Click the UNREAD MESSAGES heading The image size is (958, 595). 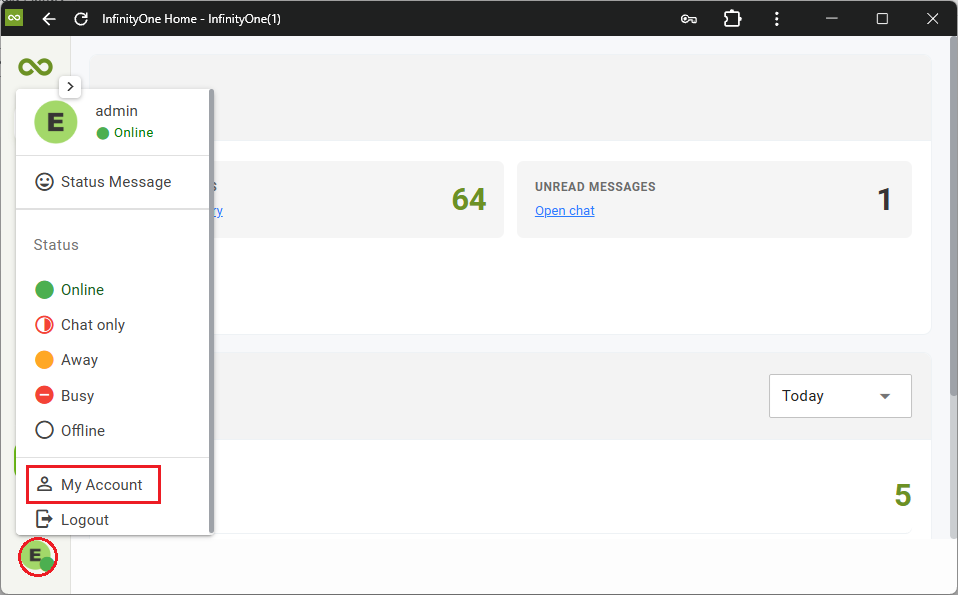595,187
